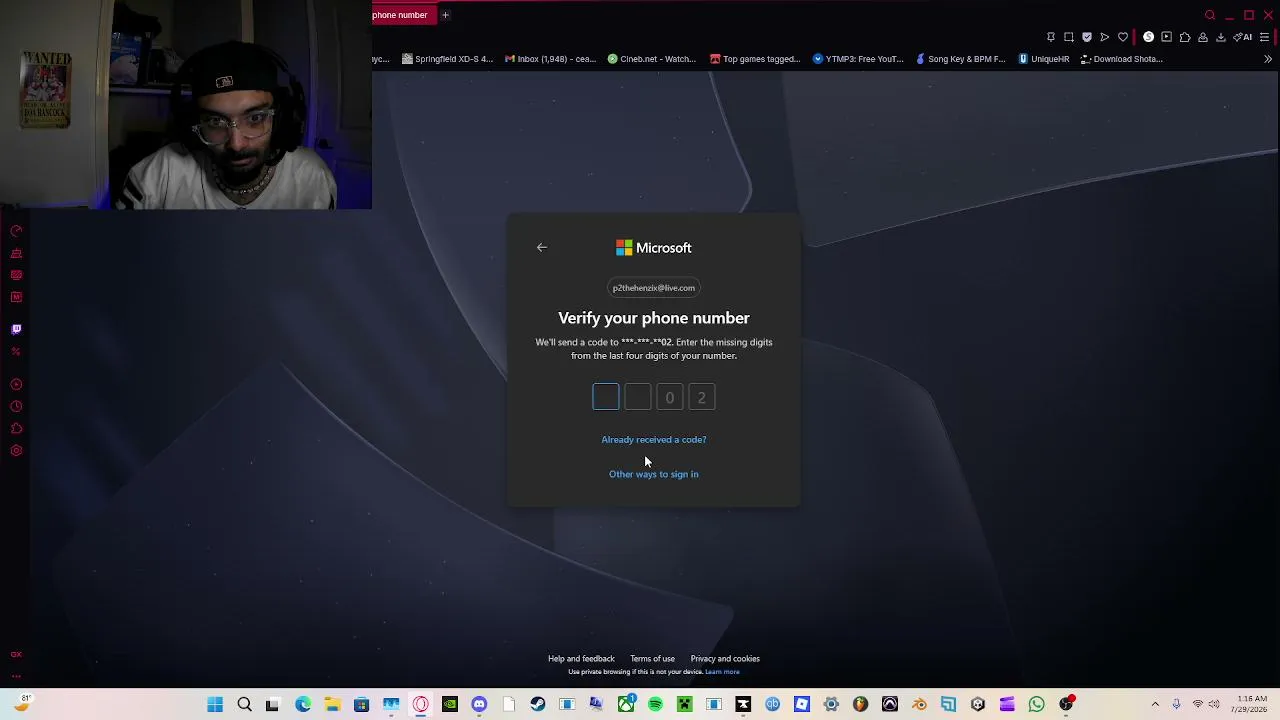Expand the bookmarks bar overflow chevron
This screenshot has width=1280, height=720.
point(1268,59)
